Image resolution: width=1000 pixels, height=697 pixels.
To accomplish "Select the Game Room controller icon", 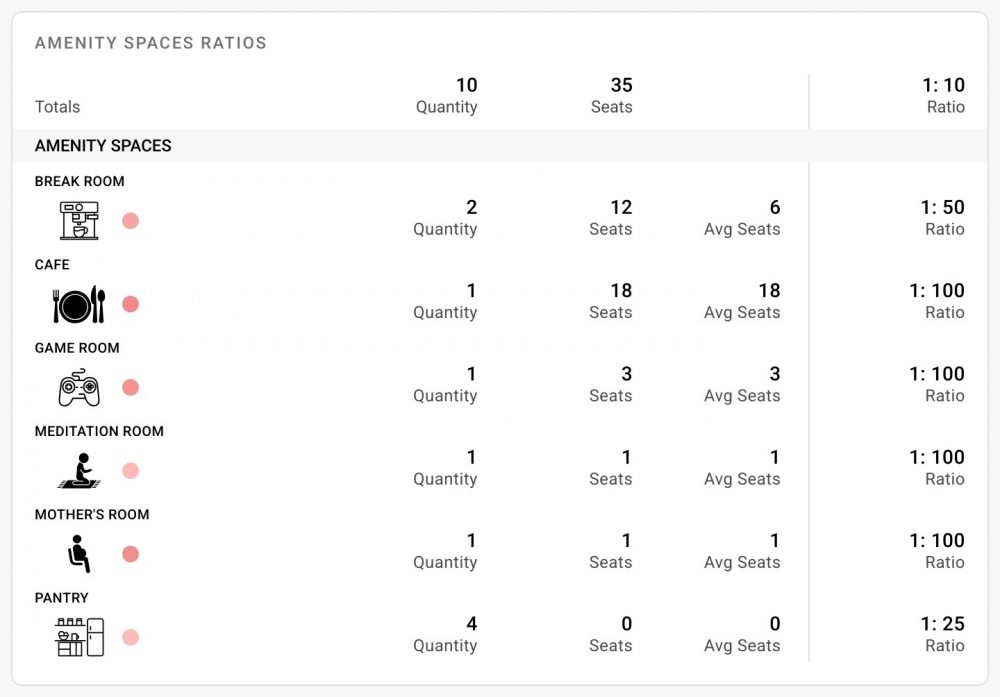I will 79,387.
